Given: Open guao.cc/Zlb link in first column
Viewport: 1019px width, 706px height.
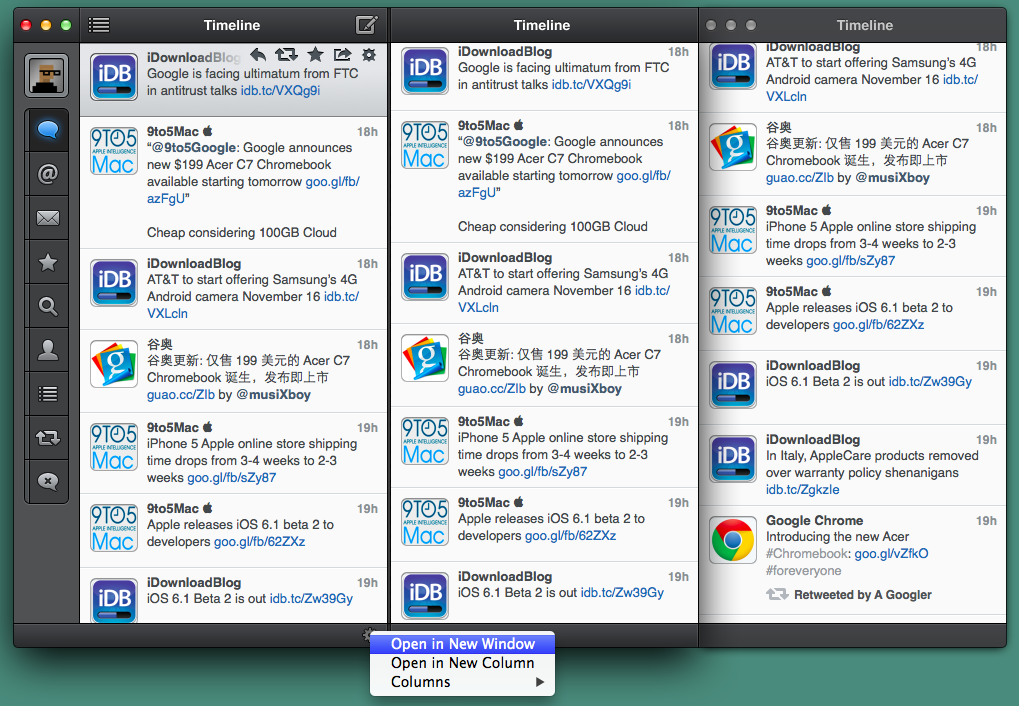Looking at the screenshot, I should [181, 395].
